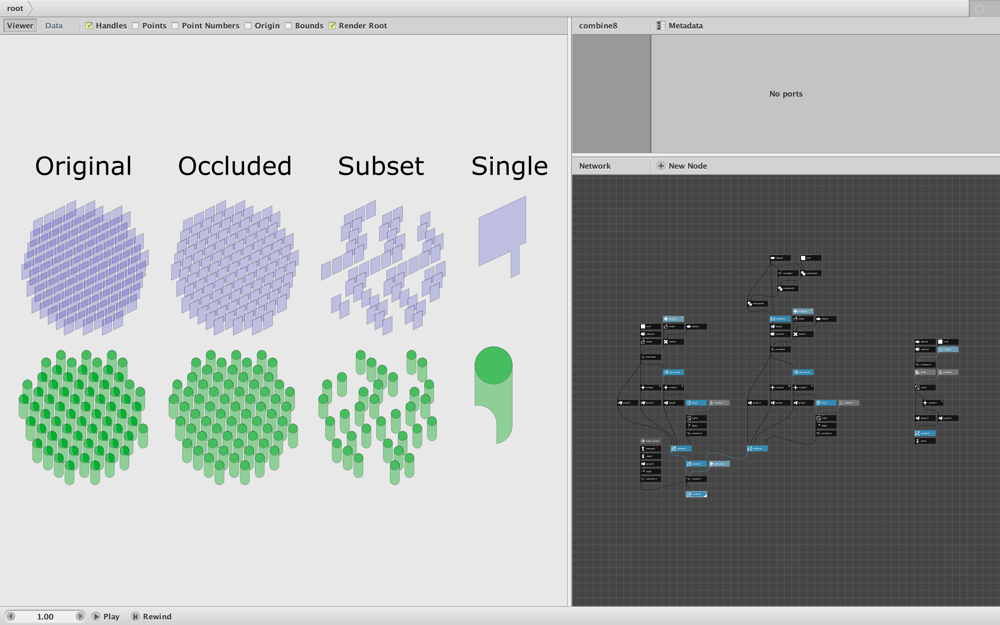Select the gray node heading the bottom-left stack
Screen dimensions: 1000x625
tap(651, 441)
